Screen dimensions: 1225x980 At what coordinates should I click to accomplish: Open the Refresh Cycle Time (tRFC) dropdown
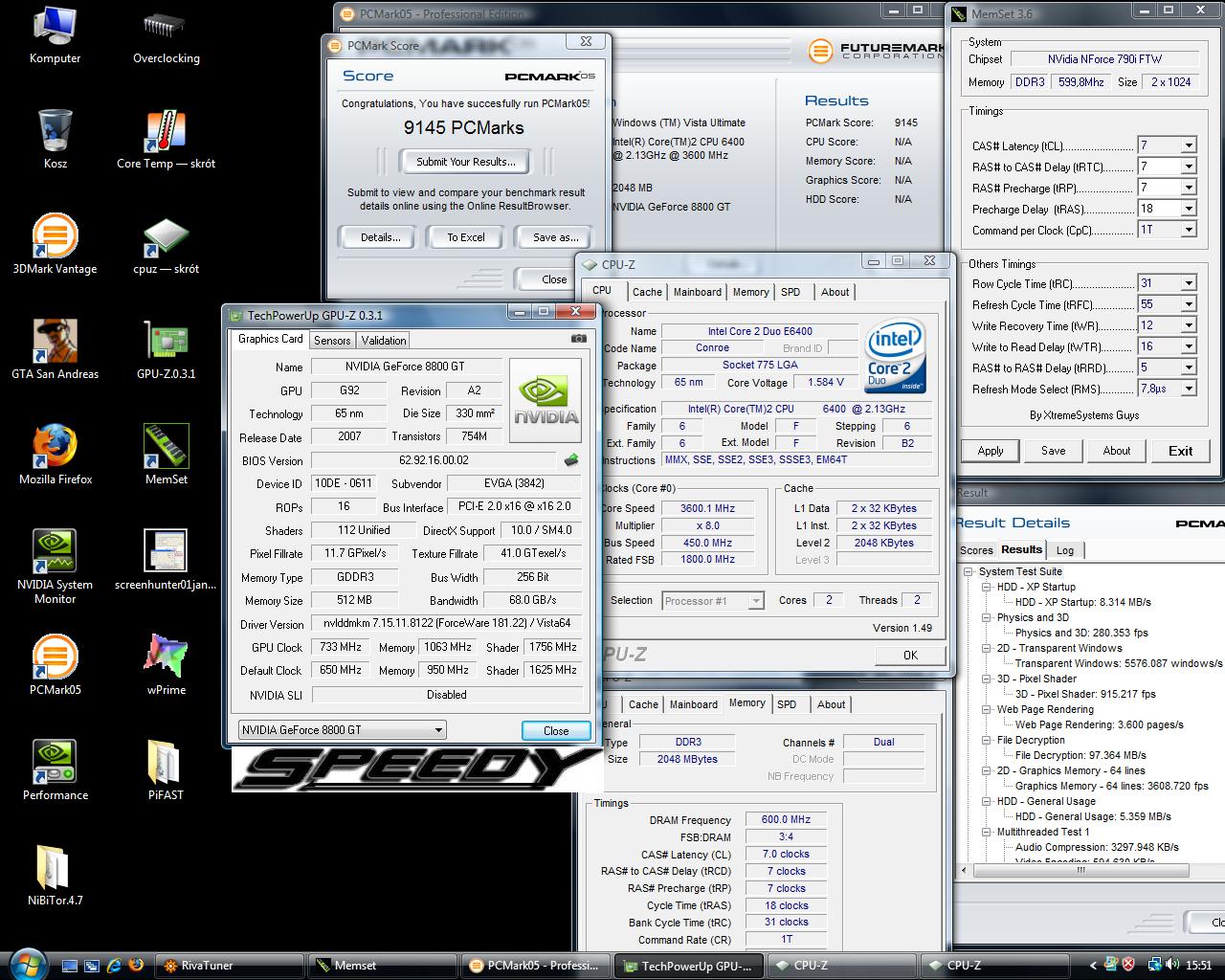pyautogui.click(x=1188, y=304)
